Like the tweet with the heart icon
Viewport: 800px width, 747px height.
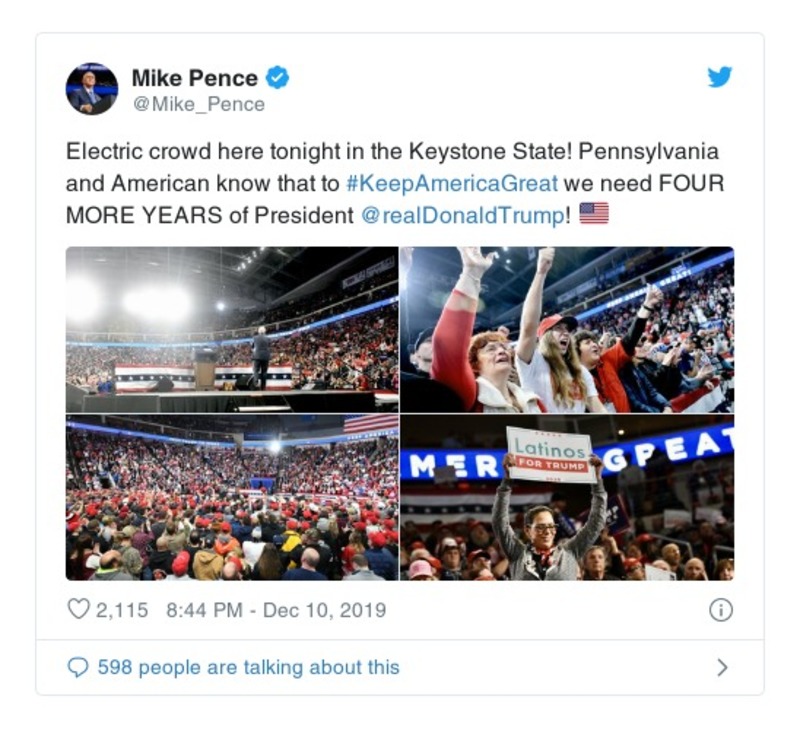pyautogui.click(x=78, y=610)
